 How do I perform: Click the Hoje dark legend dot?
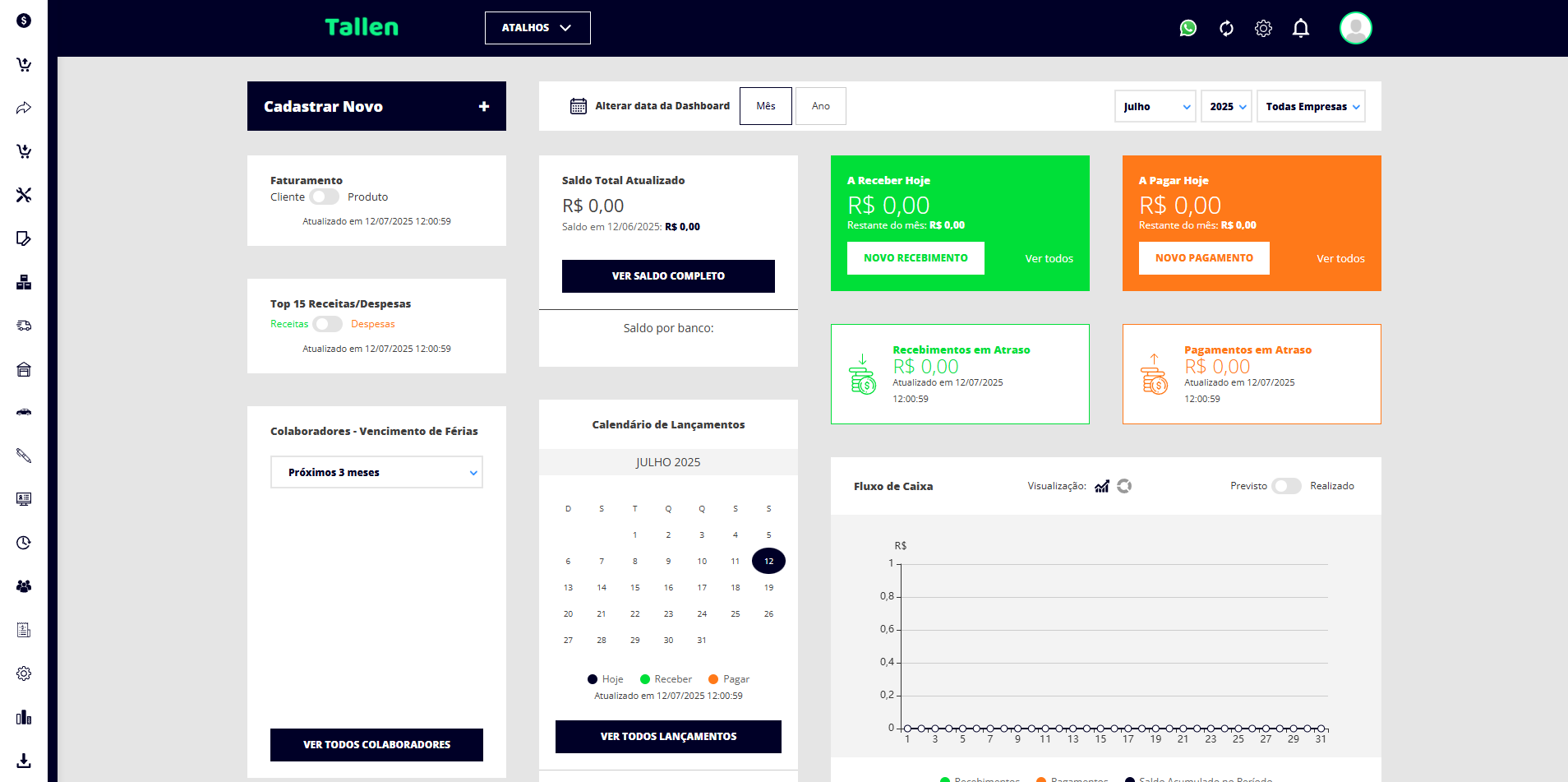[x=593, y=679]
